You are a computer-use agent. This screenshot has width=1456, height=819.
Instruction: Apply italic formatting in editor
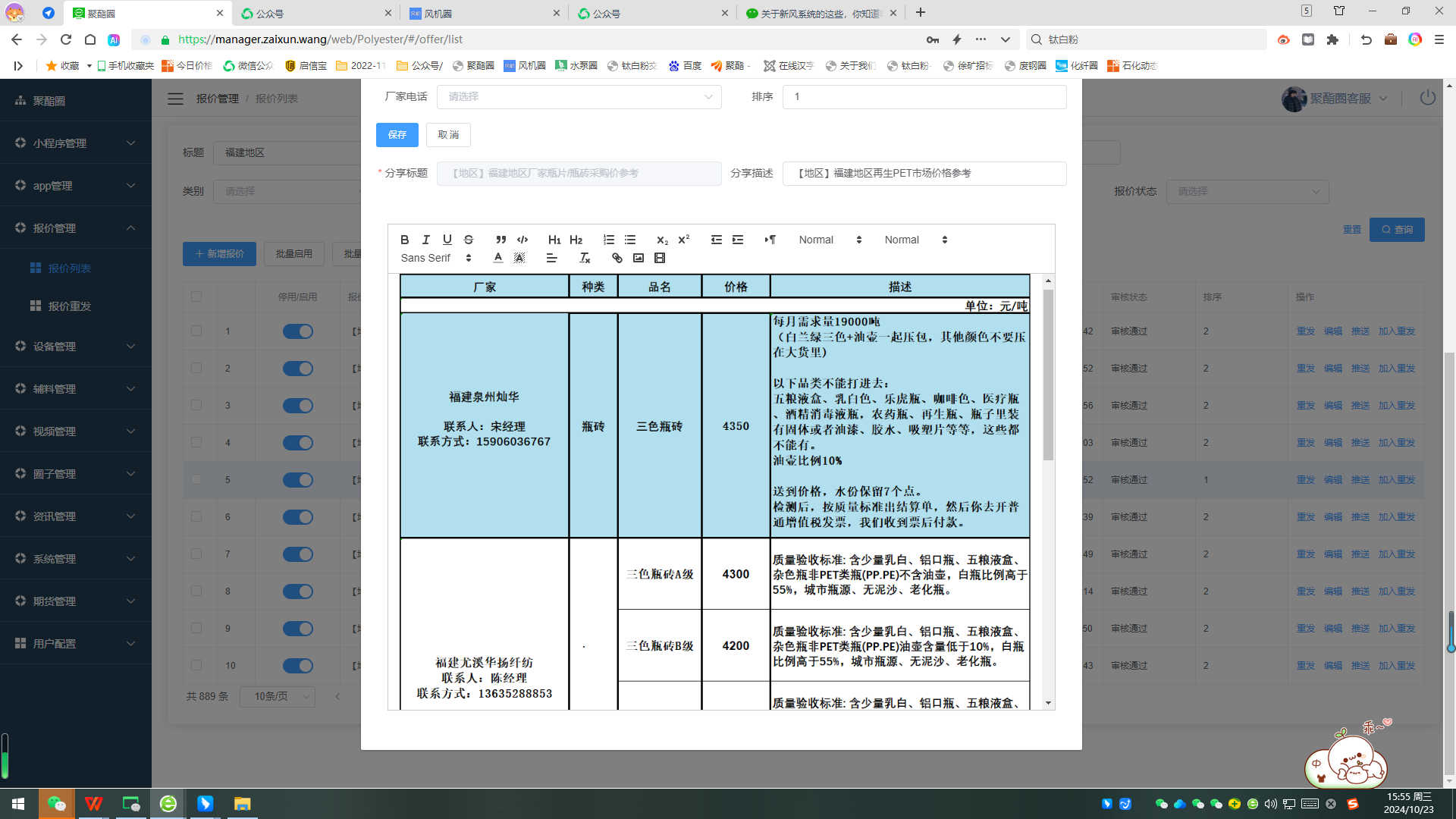[x=425, y=240]
